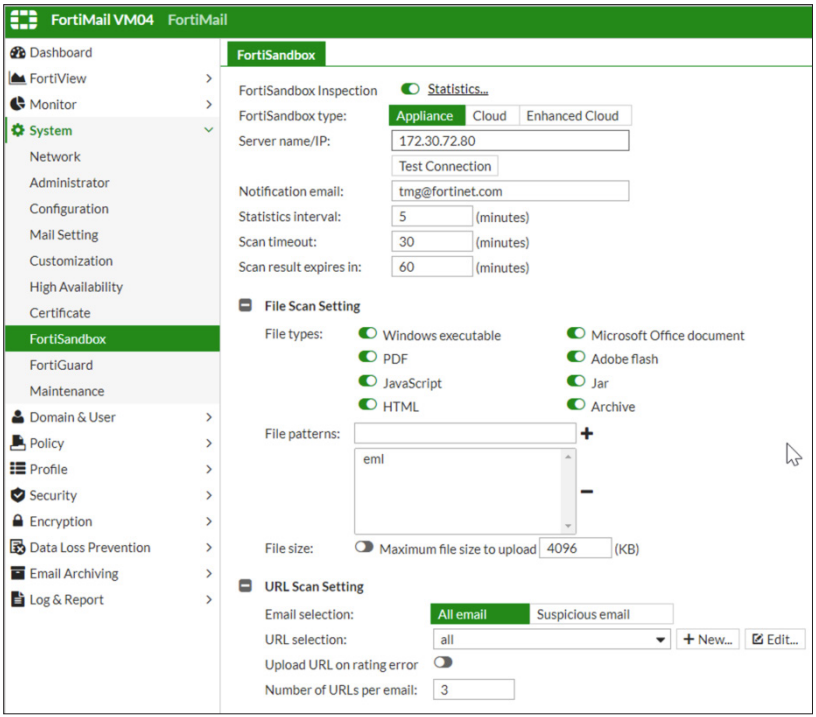The height and width of the screenshot is (717, 816).
Task: Click the Email Archiving box icon
Action: click(x=18, y=573)
